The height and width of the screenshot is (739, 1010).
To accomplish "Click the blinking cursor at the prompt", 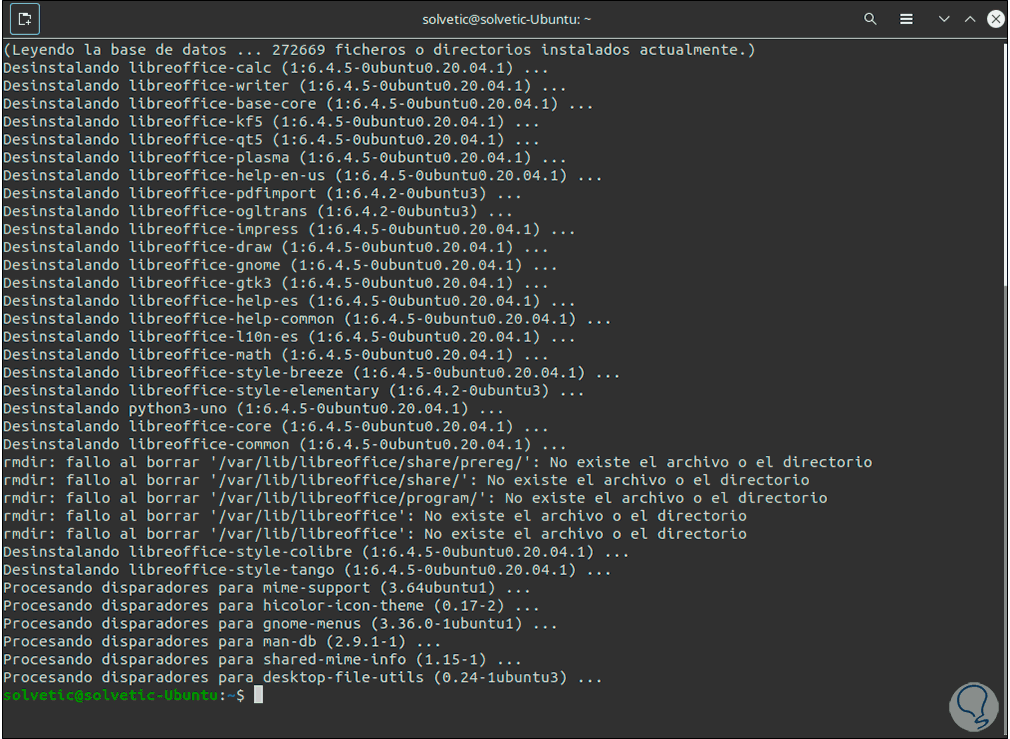I will [258, 695].
